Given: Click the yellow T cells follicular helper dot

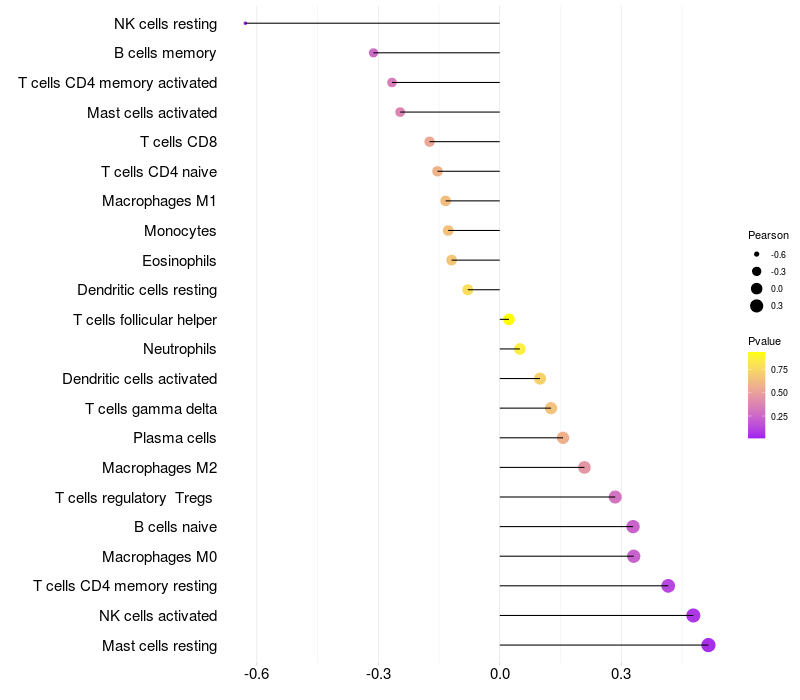Looking at the screenshot, I should click(x=508, y=319).
